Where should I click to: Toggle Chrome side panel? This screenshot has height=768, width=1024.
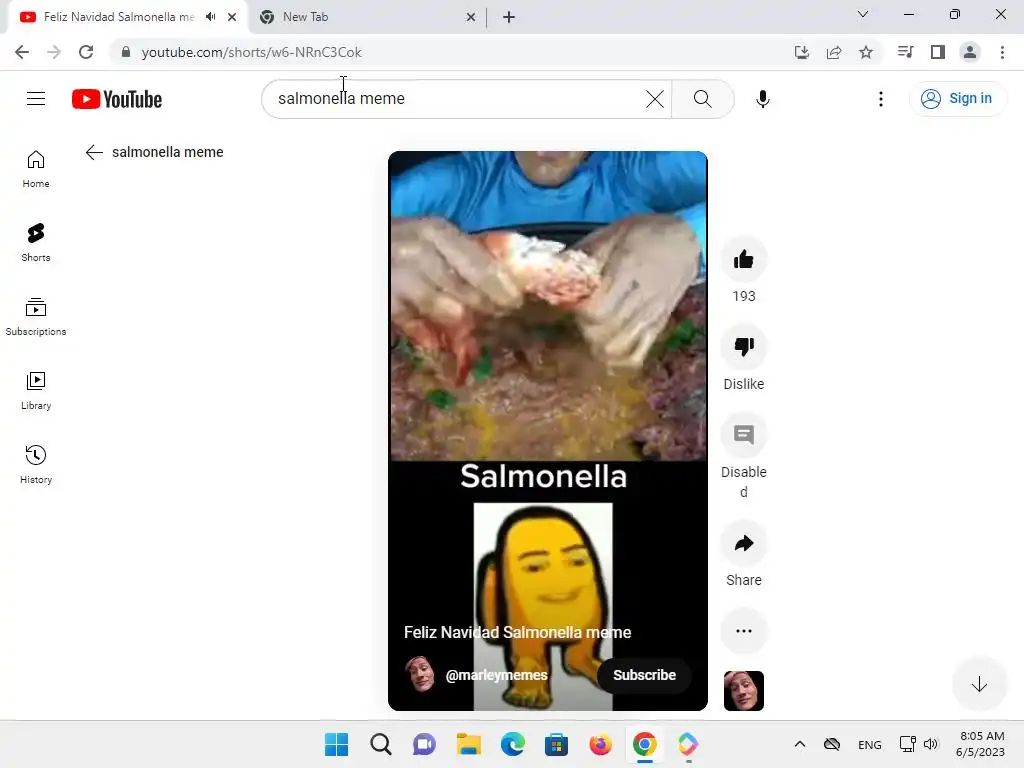click(x=938, y=52)
